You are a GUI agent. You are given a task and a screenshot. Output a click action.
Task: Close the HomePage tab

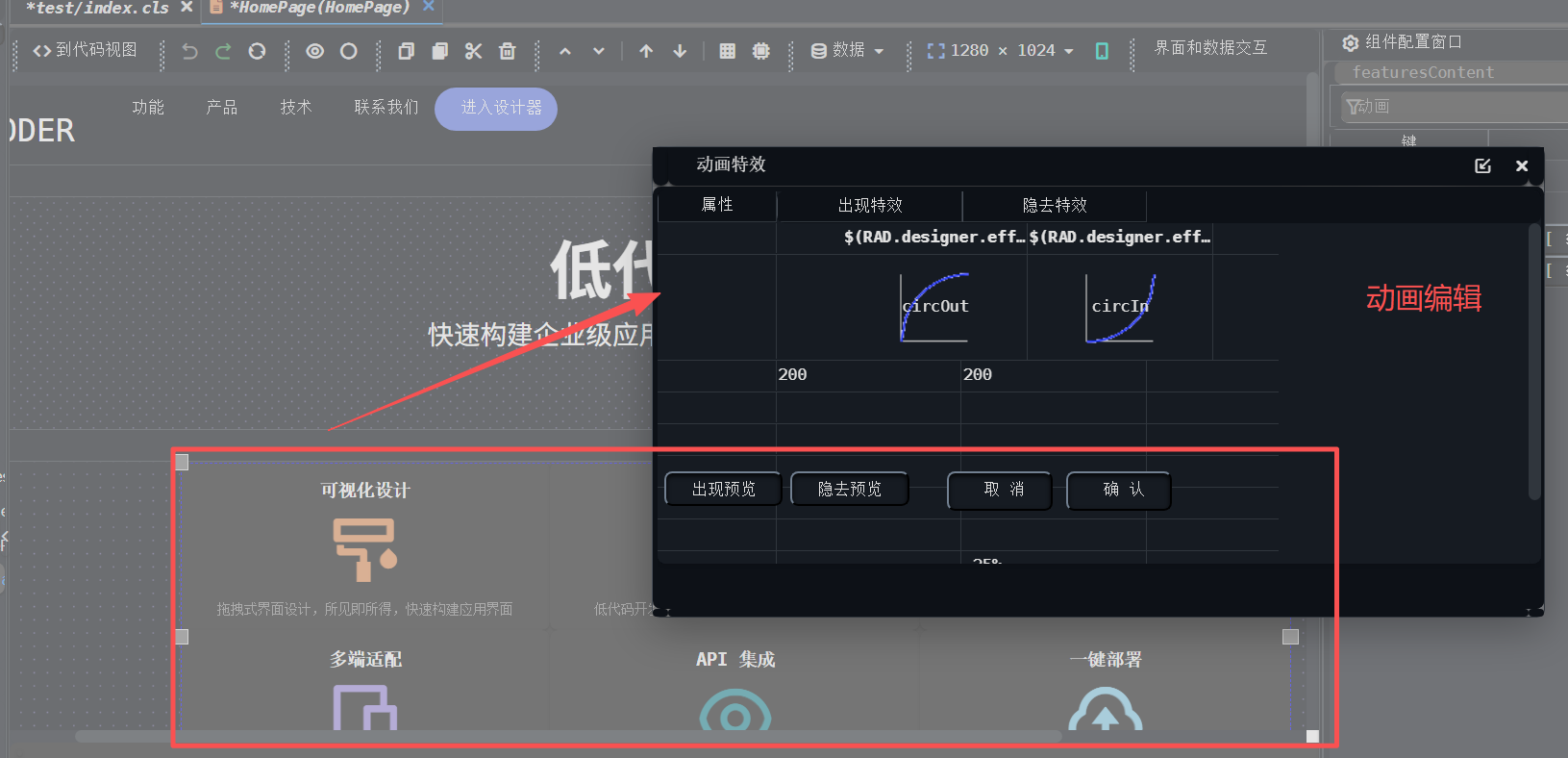click(429, 6)
